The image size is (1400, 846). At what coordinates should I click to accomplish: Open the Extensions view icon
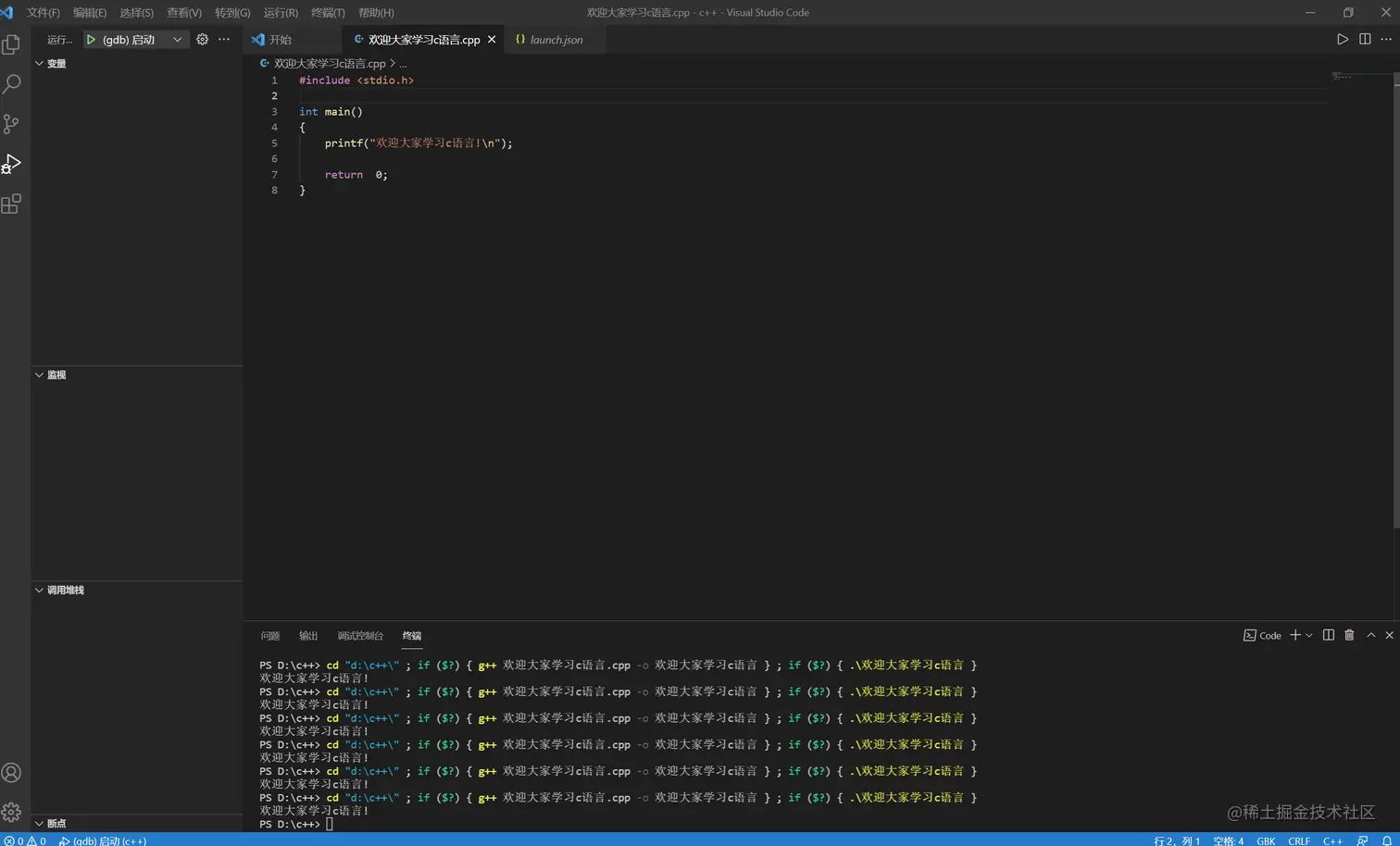point(12,205)
